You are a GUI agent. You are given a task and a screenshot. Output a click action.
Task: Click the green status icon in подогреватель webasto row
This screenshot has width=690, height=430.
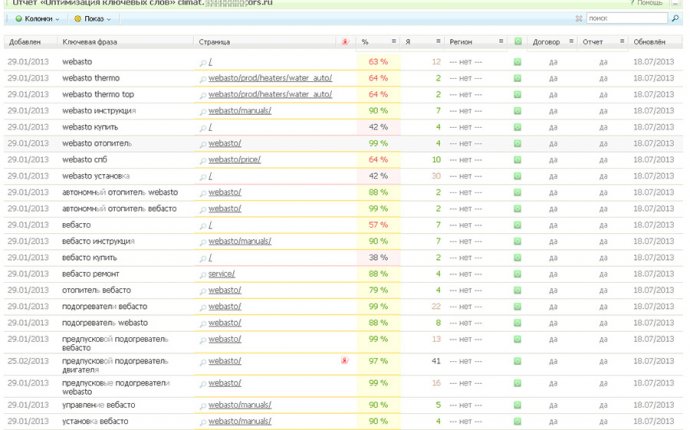coord(518,323)
